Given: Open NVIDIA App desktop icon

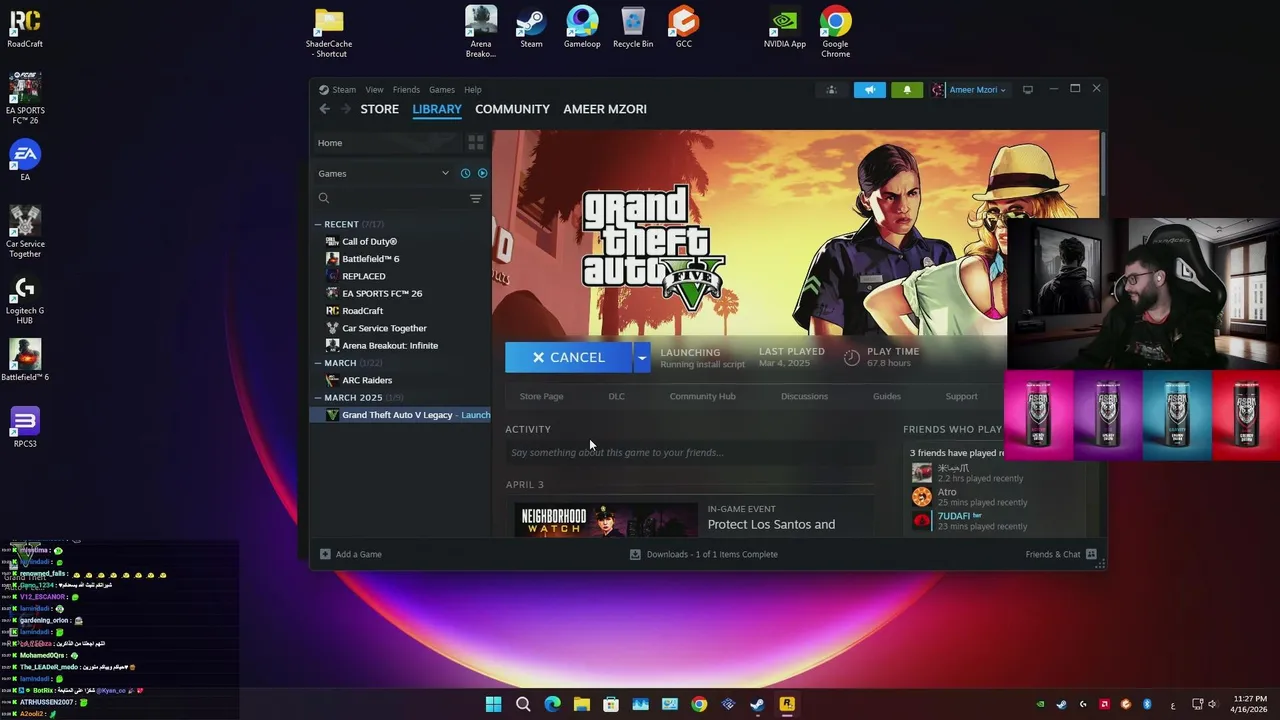Looking at the screenshot, I should [x=785, y=27].
